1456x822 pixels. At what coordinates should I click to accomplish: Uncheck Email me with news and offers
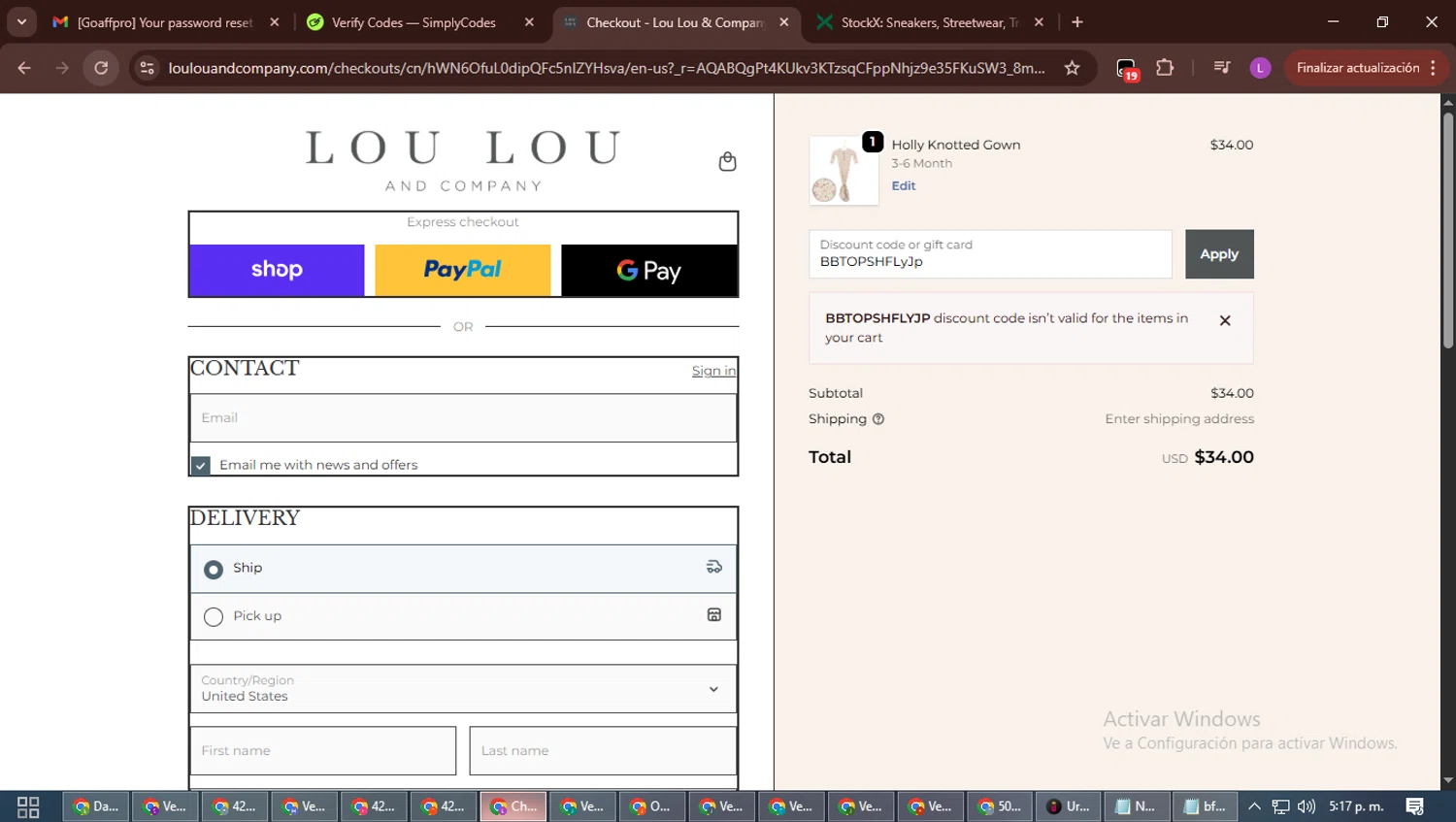click(x=201, y=465)
